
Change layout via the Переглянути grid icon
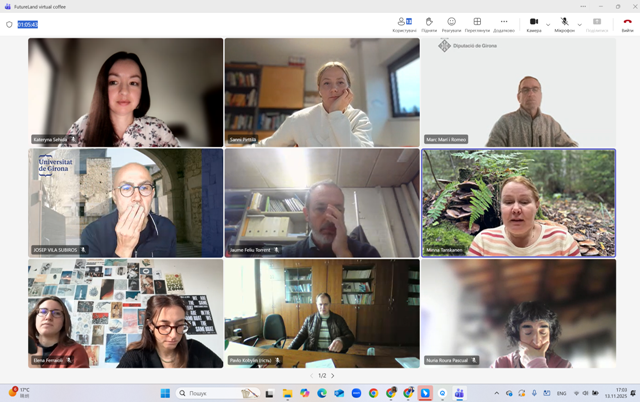click(x=477, y=22)
